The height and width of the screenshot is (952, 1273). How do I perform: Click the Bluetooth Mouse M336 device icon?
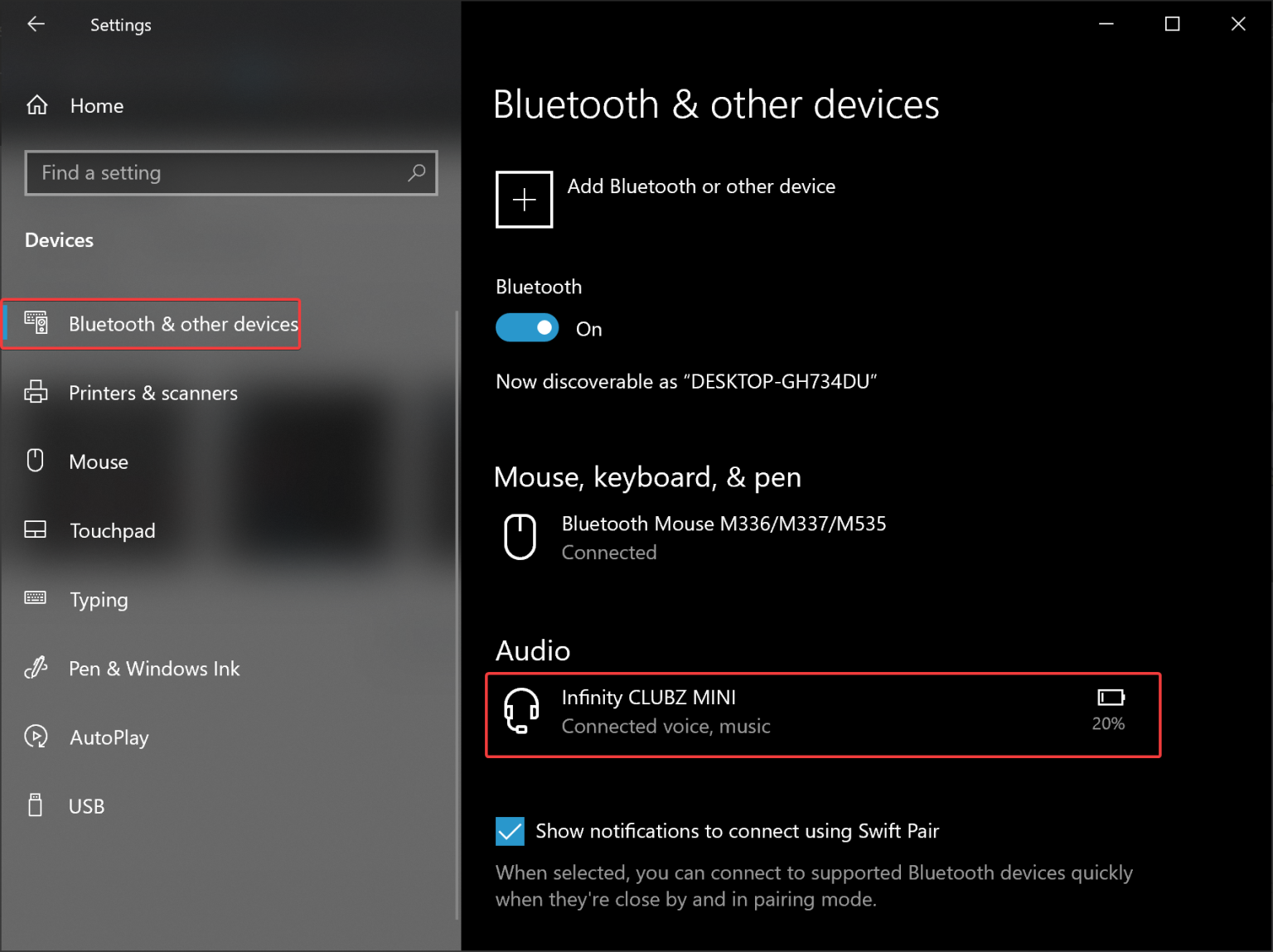(520, 537)
